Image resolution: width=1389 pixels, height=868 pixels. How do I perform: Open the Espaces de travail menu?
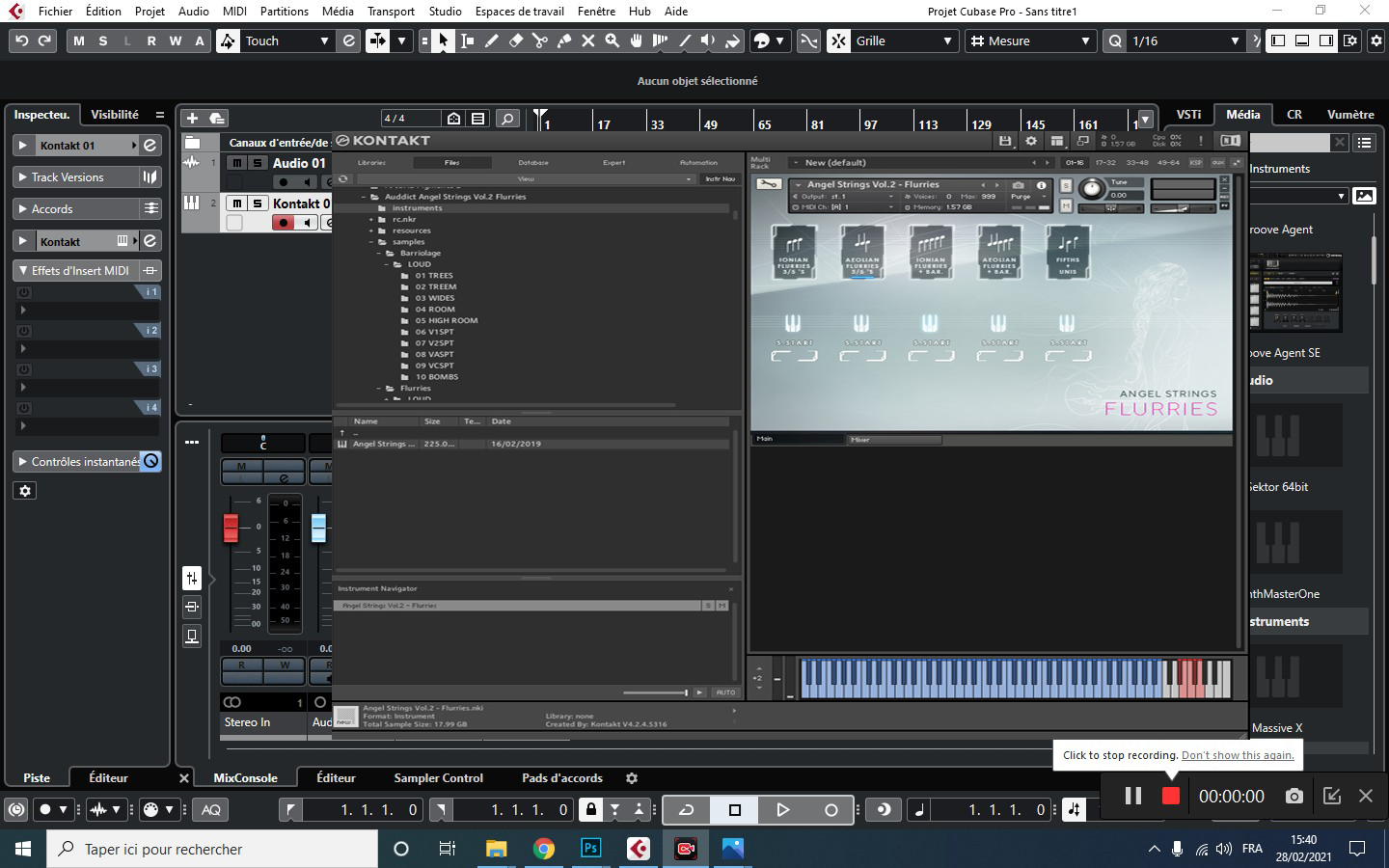pyautogui.click(x=520, y=11)
